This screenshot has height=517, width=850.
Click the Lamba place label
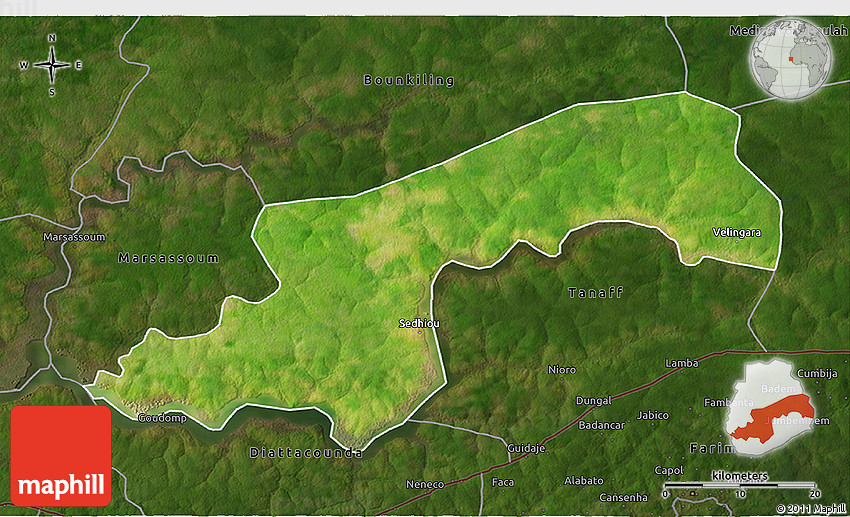tap(681, 363)
